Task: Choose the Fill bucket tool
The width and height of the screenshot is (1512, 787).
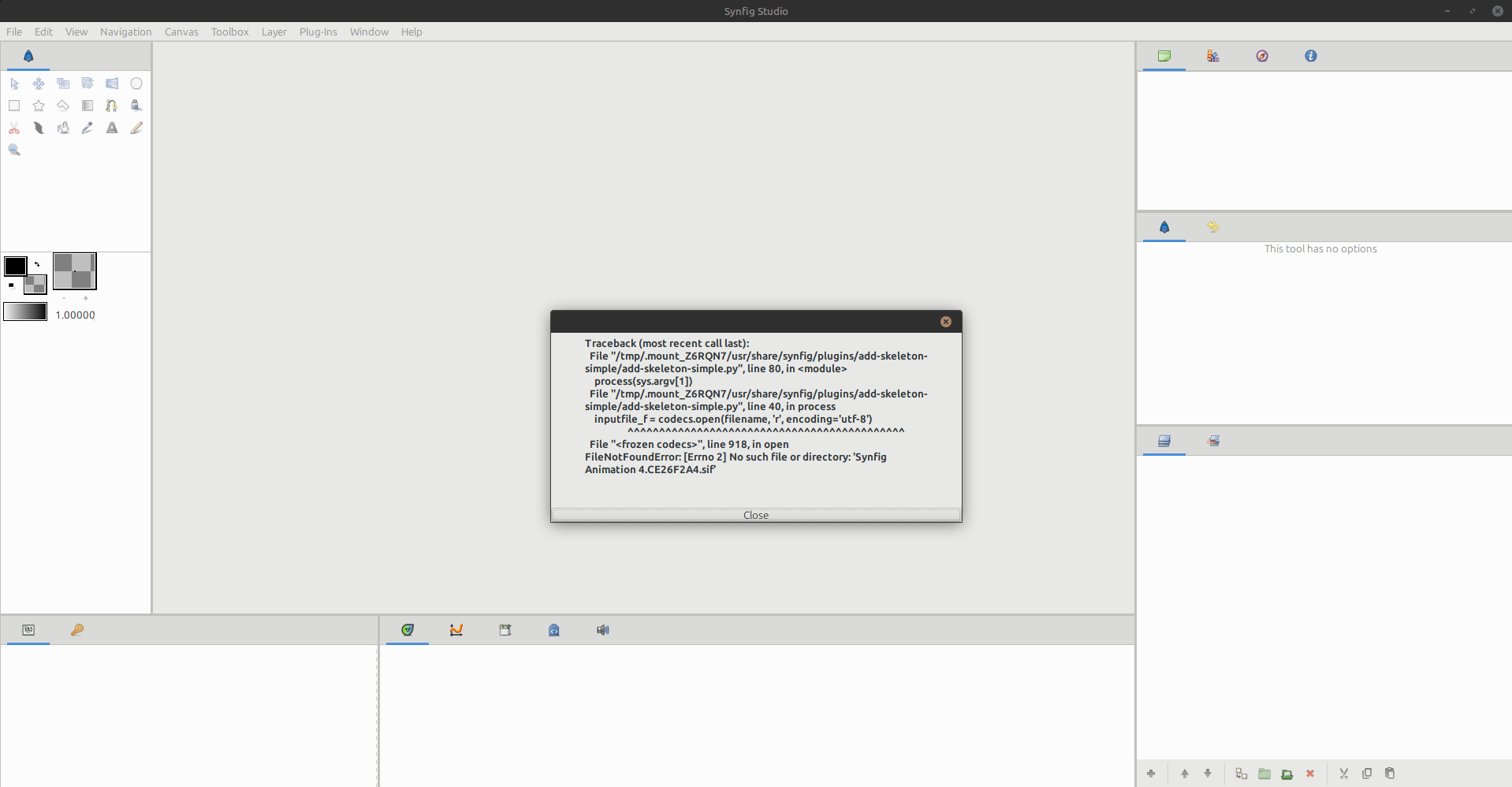Action: 63,128
